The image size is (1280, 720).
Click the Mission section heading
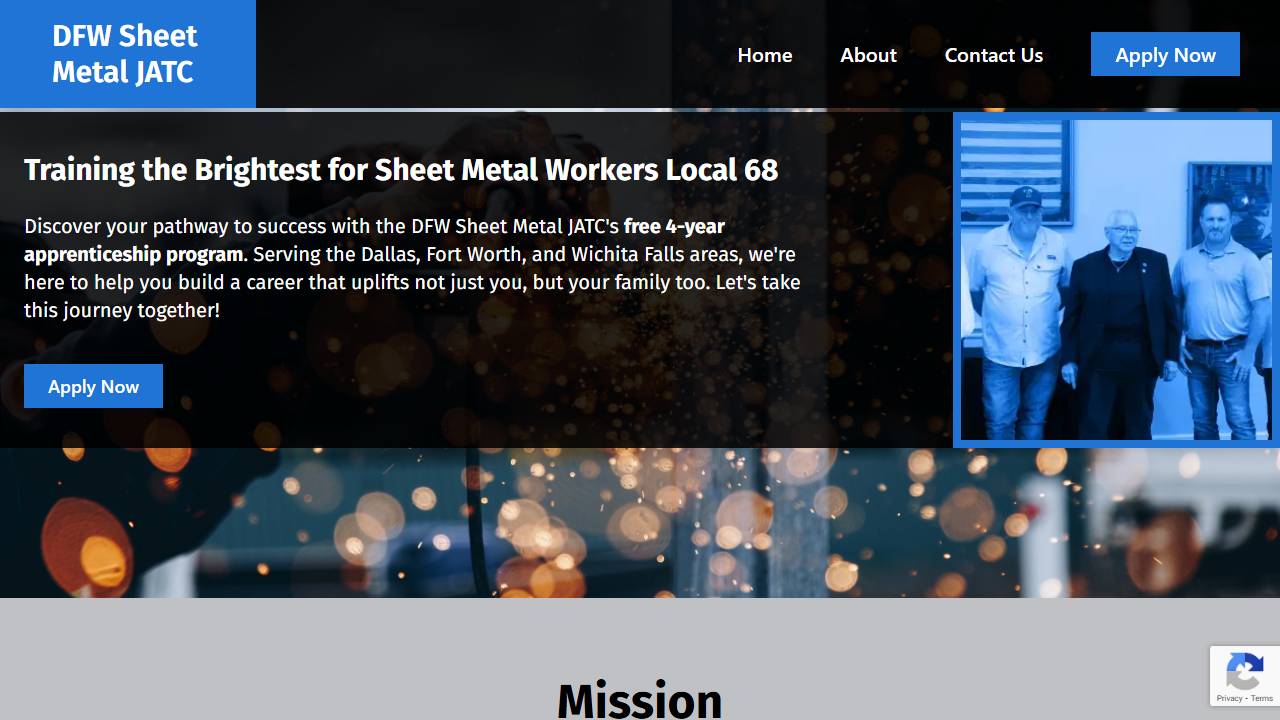point(639,698)
